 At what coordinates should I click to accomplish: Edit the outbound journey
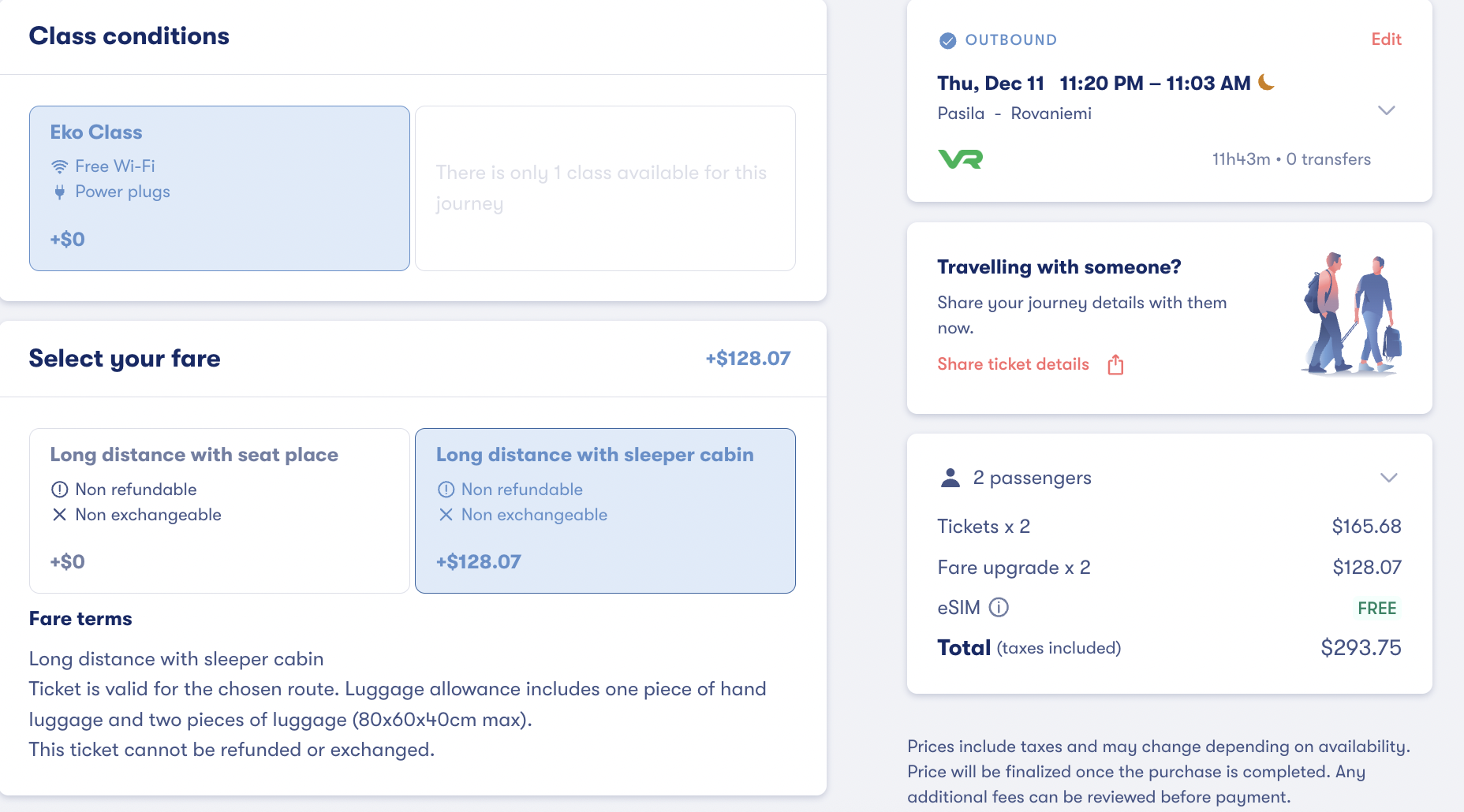(x=1385, y=39)
